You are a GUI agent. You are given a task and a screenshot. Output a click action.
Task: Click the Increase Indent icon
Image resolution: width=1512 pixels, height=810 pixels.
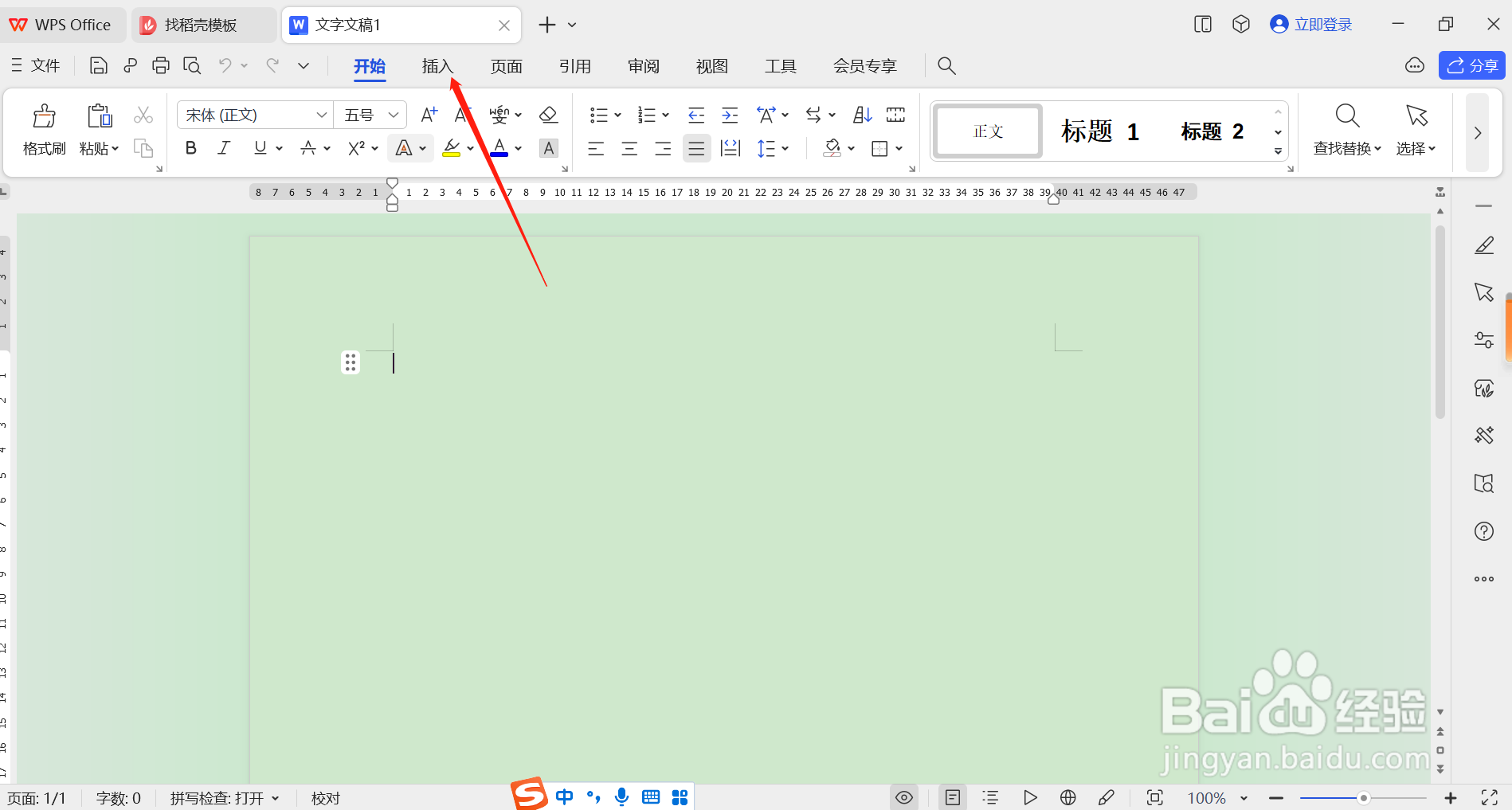[x=730, y=115]
